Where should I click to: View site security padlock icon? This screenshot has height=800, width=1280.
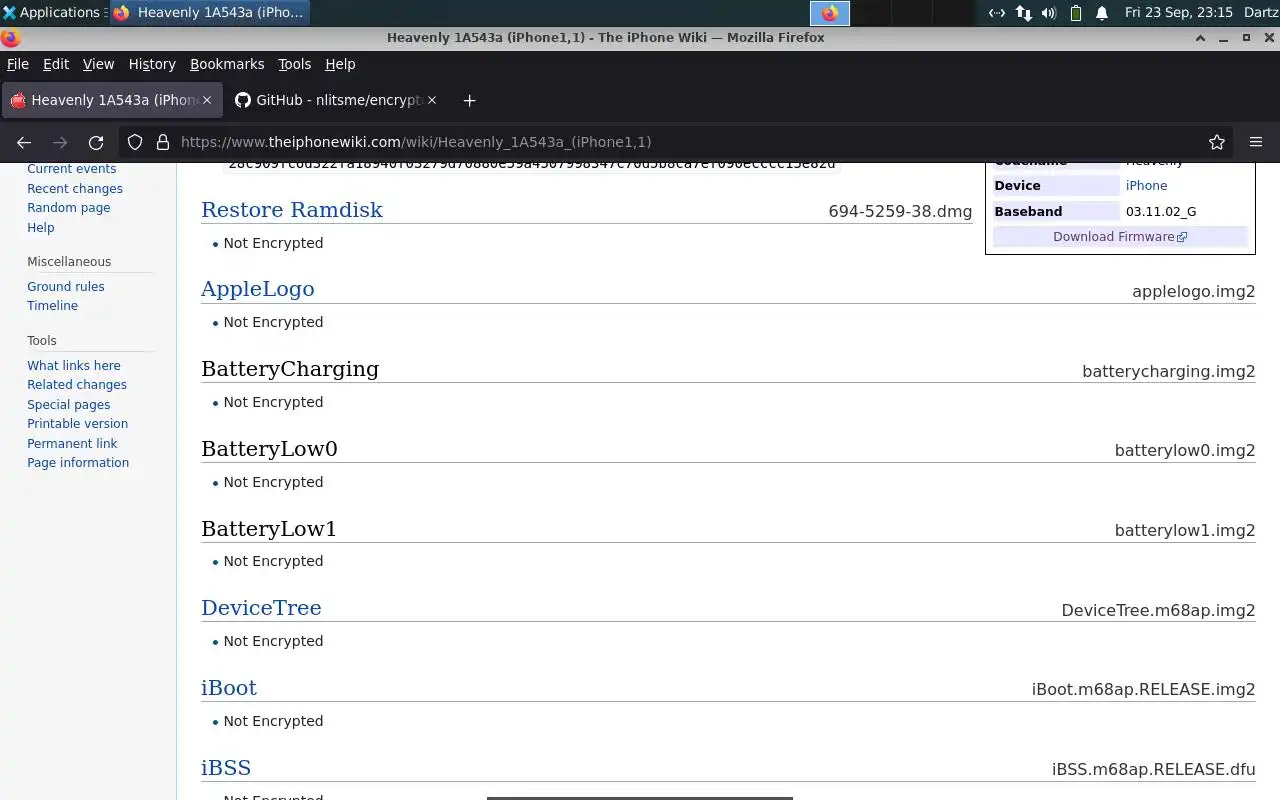tap(163, 142)
